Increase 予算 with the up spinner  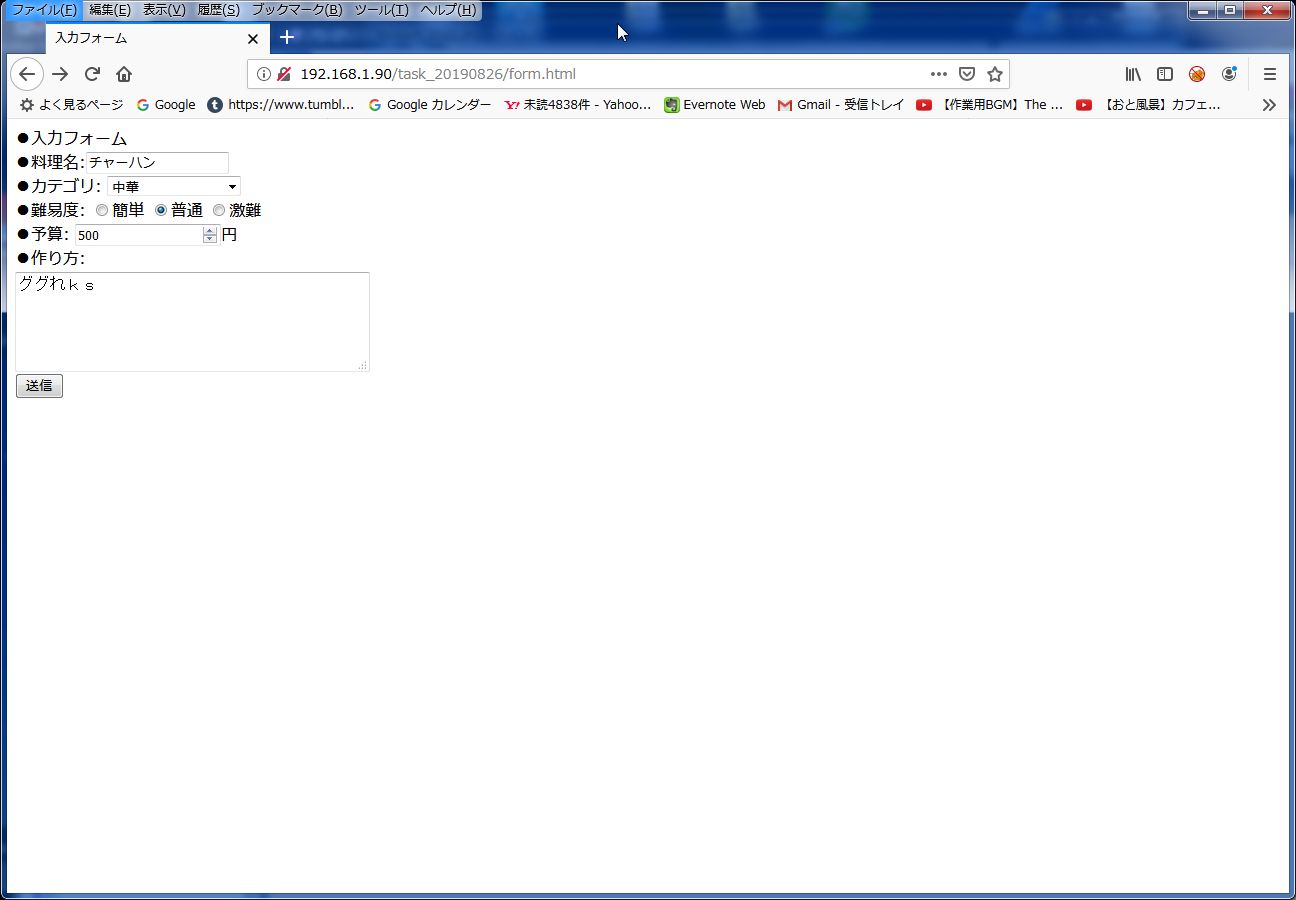pos(210,231)
